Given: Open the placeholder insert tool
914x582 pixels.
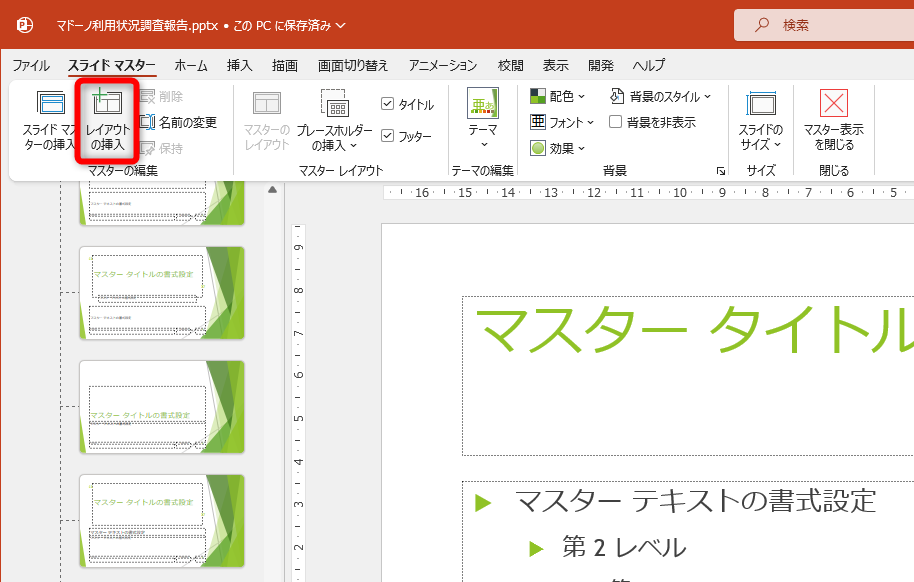Looking at the screenshot, I should [x=335, y=120].
